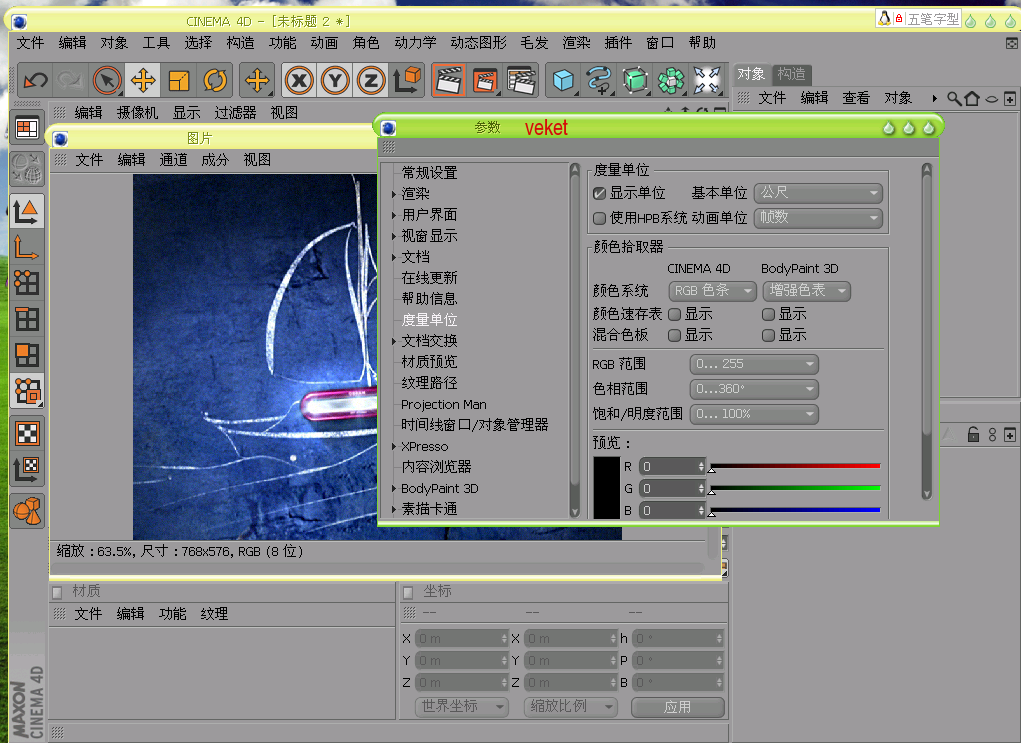
Task: Select 在线更新 in preferences list
Action: [429, 278]
